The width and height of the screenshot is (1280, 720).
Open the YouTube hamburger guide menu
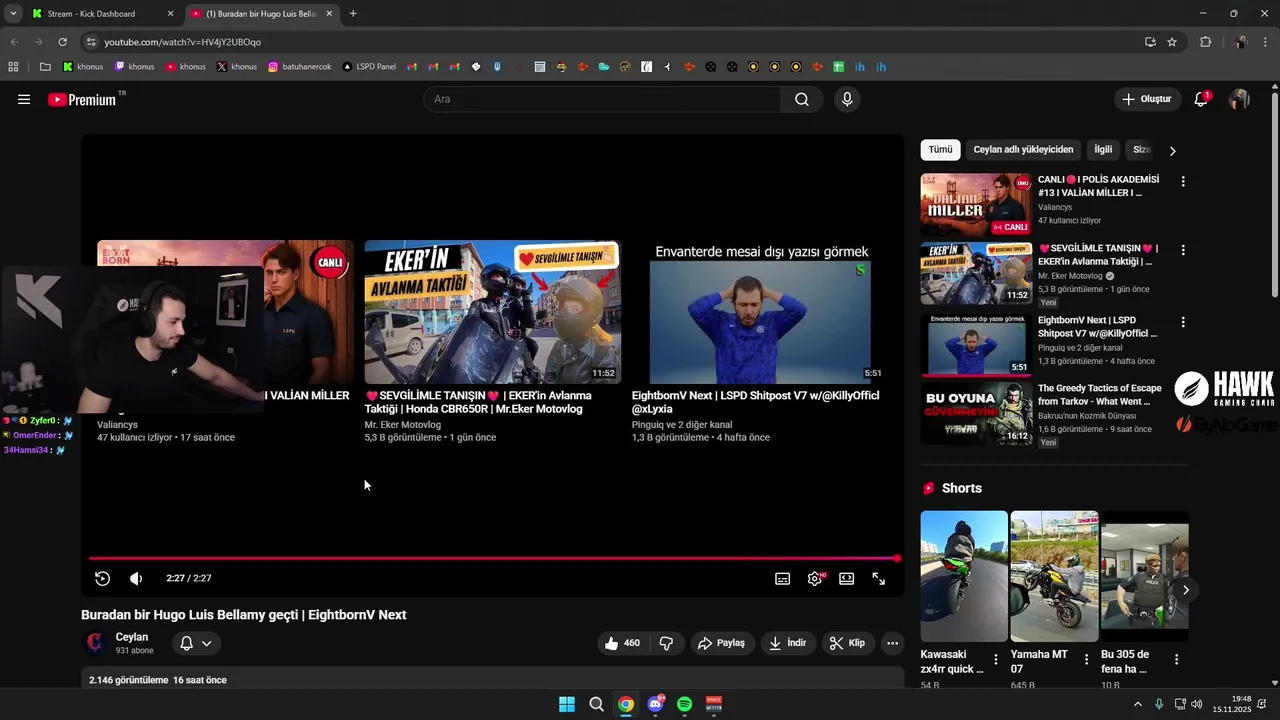click(24, 99)
